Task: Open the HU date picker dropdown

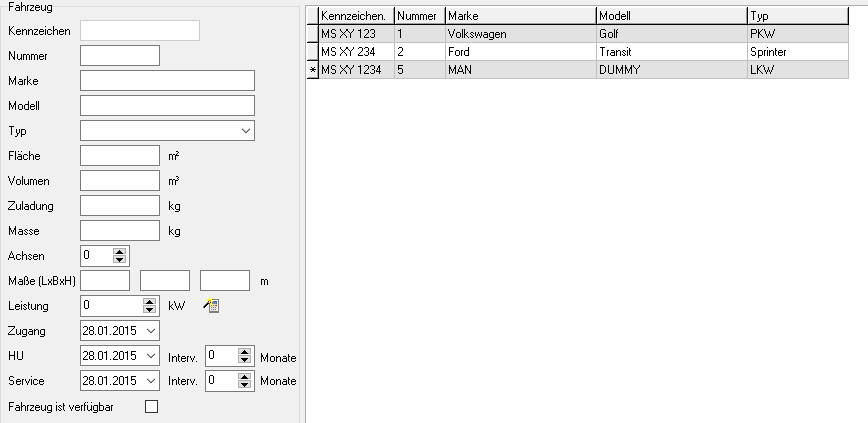Action: (x=151, y=355)
